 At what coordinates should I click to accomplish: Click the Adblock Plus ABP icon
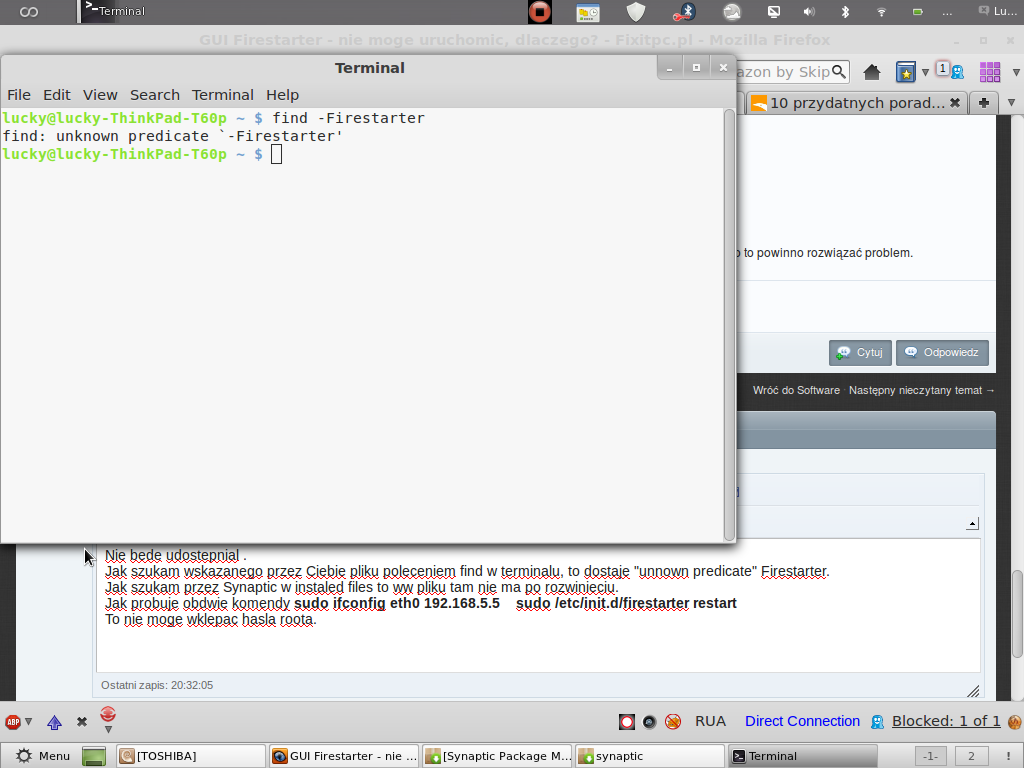coord(13,722)
